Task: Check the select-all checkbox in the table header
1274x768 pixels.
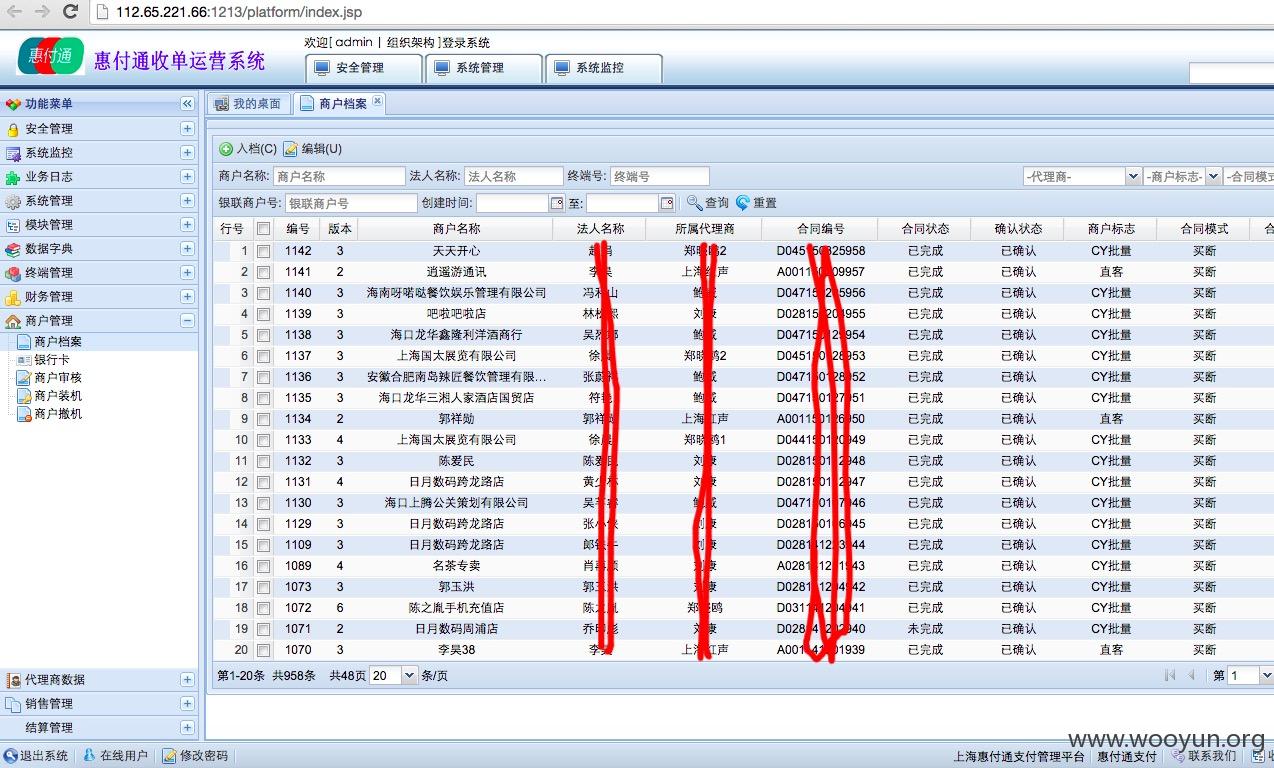Action: point(263,229)
